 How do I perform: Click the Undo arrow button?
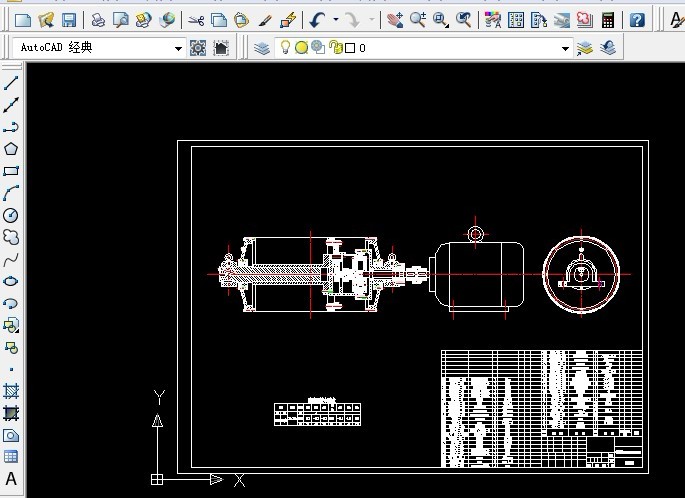(318, 20)
